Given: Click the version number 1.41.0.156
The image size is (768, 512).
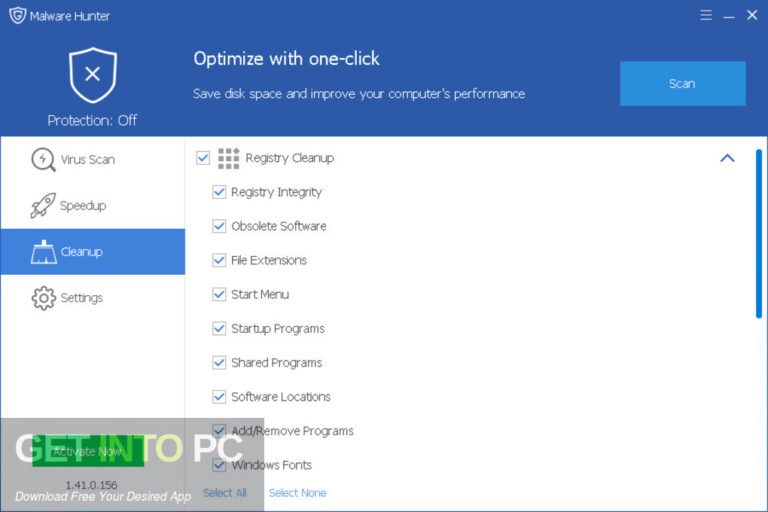Looking at the screenshot, I should tap(92, 485).
